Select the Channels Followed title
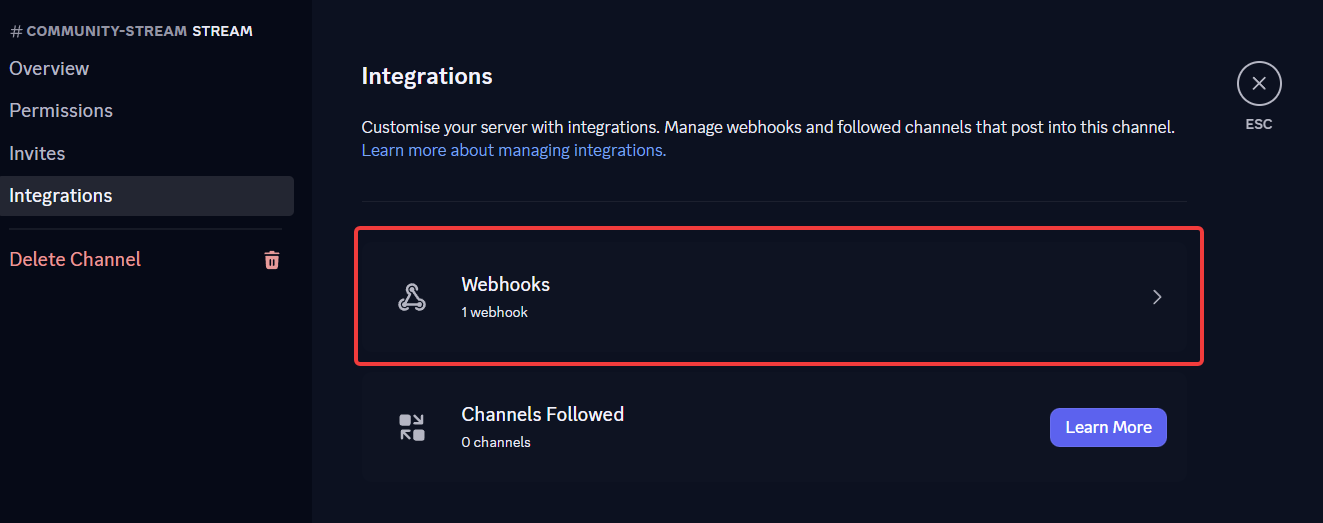This screenshot has height=523, width=1323. point(542,414)
